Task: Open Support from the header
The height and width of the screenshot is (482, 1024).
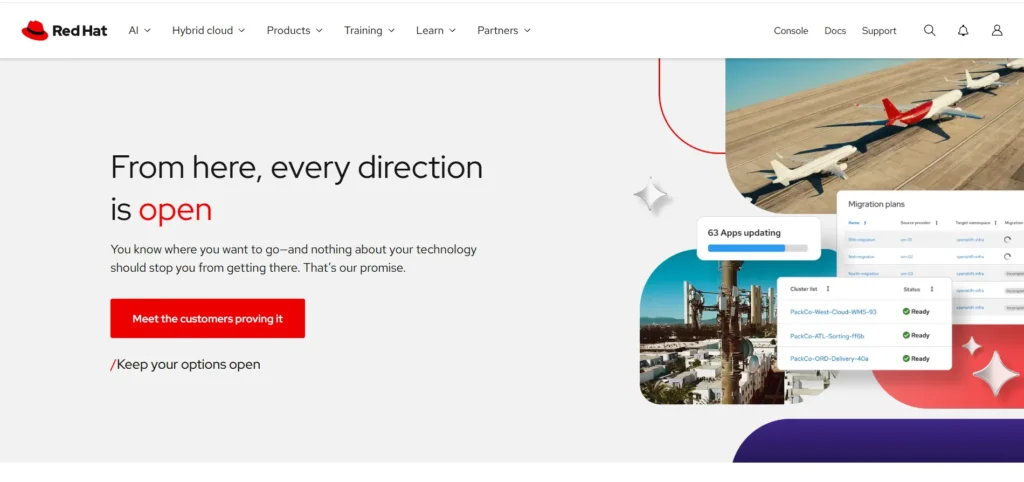Action: coord(879,31)
